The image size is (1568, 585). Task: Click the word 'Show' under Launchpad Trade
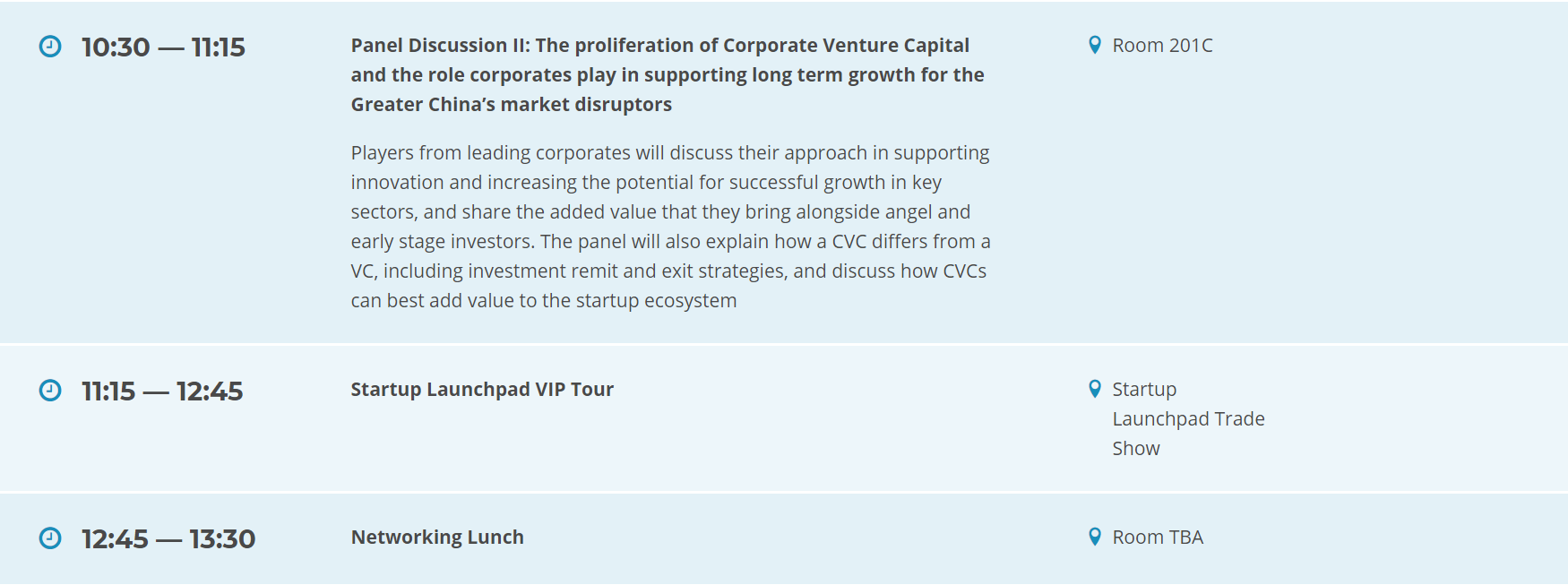(1136, 448)
